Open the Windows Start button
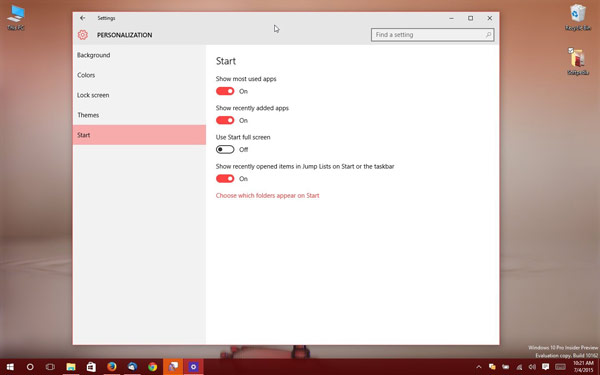The width and height of the screenshot is (600, 375). (x=10, y=367)
